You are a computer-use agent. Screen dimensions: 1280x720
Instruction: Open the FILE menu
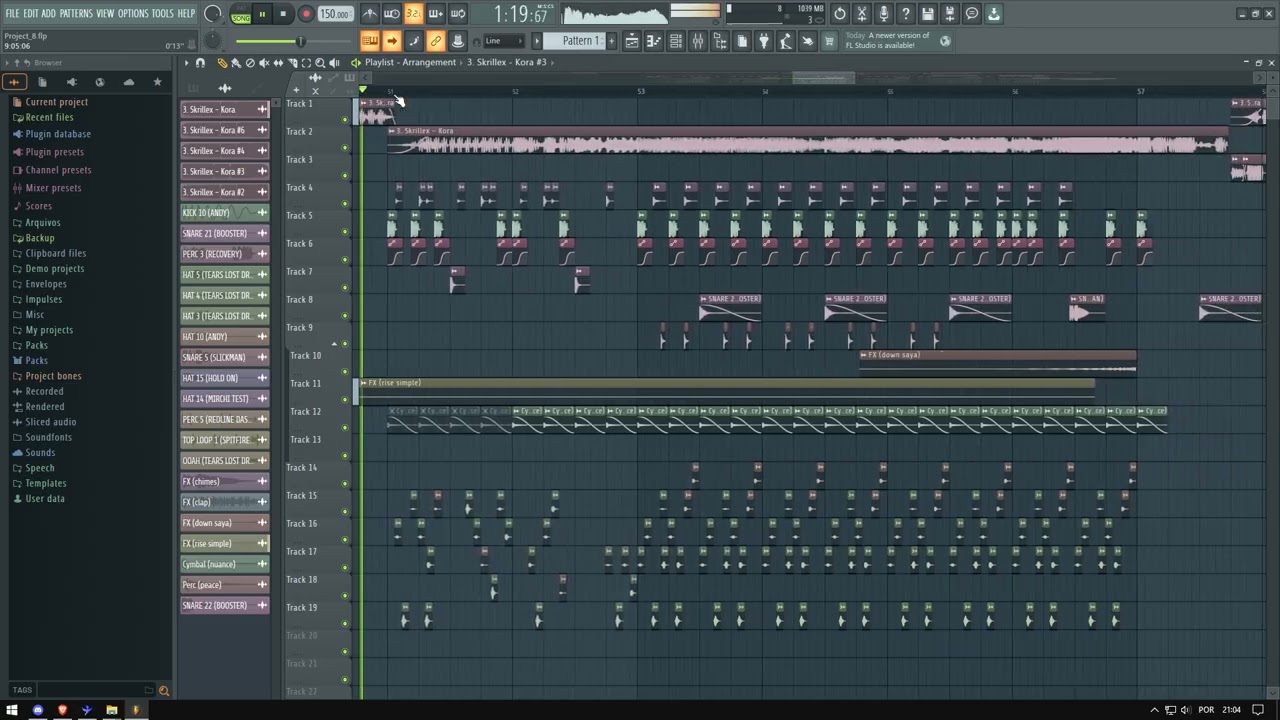[x=12, y=13]
